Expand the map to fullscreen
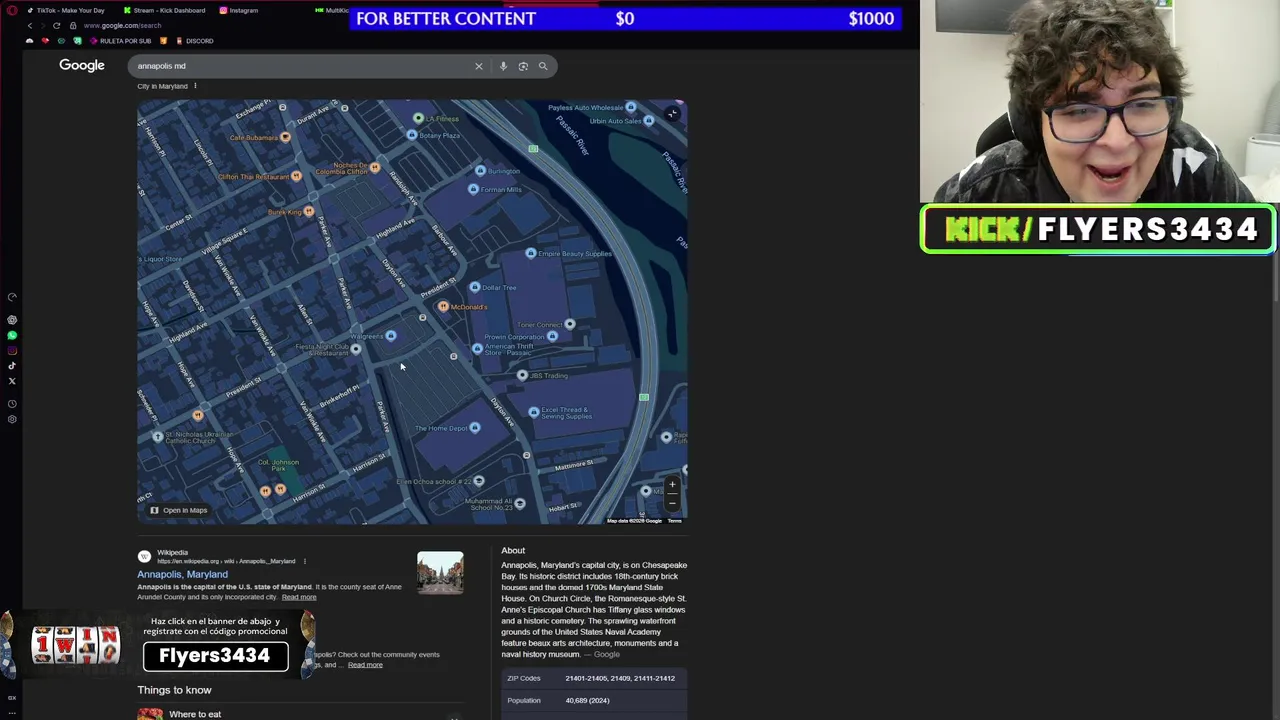 (672, 114)
